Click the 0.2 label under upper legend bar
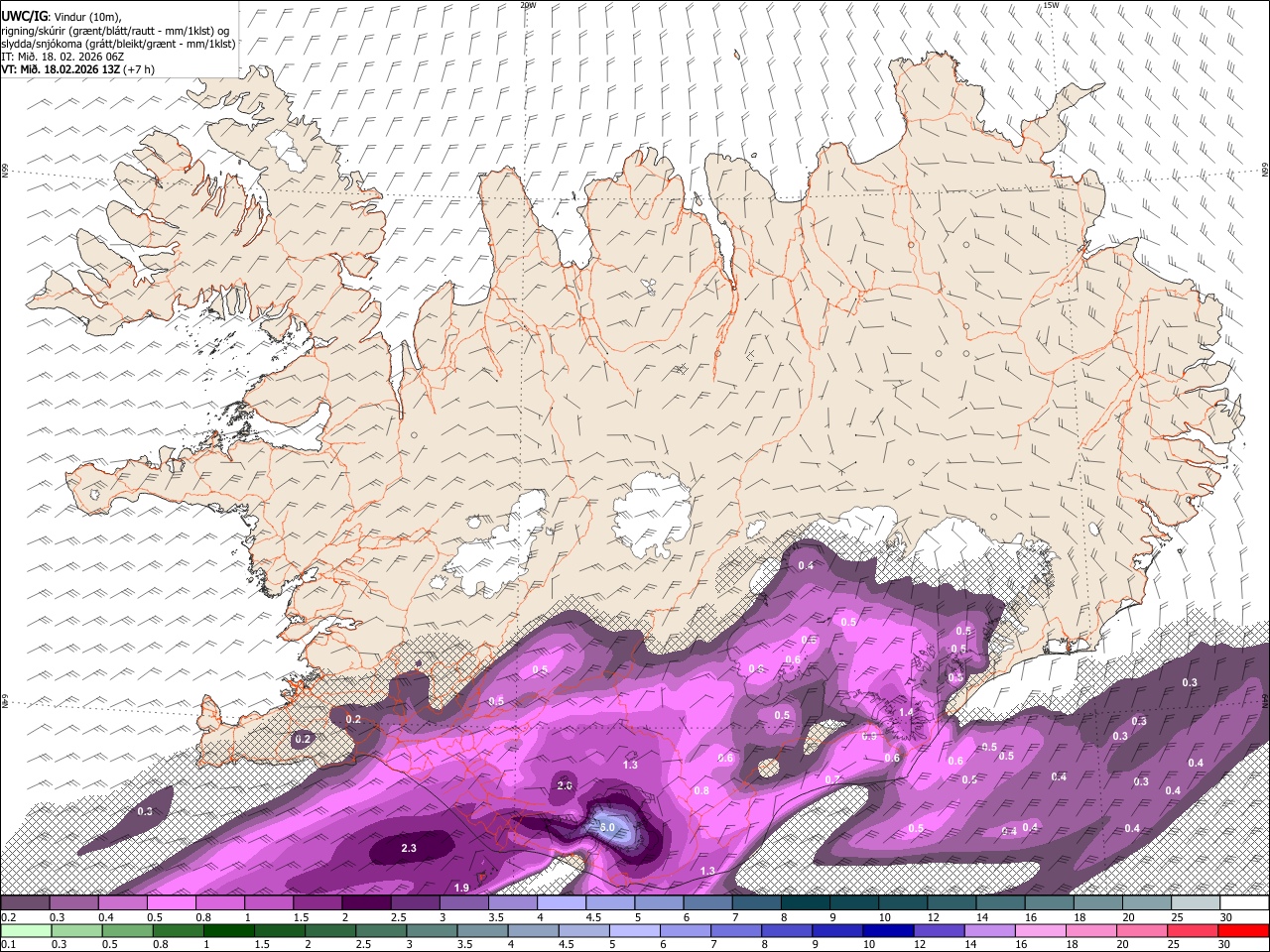1270x952 pixels. tap(8, 917)
